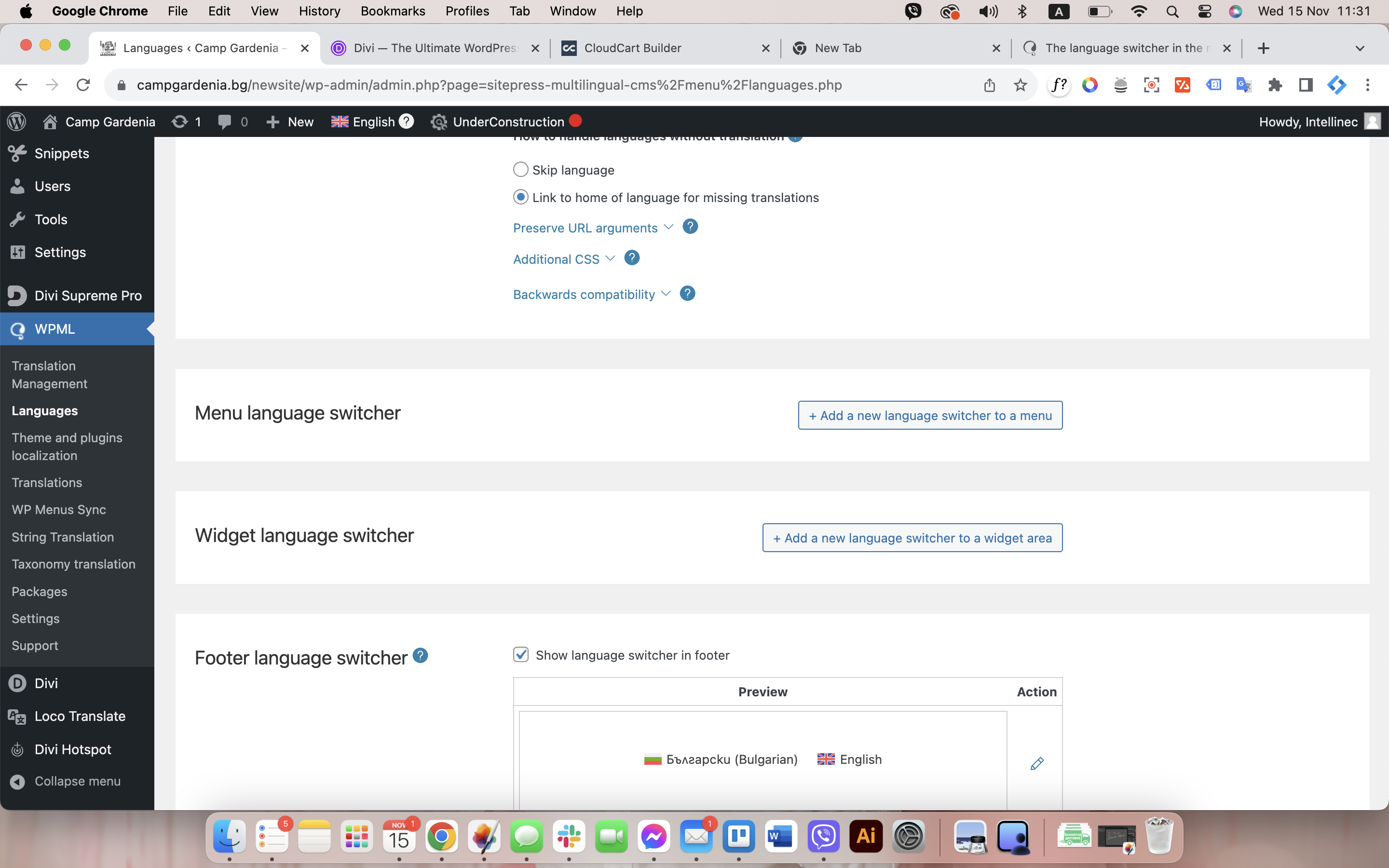The height and width of the screenshot is (868, 1389).
Task: Open Theme and plugins localization submenu
Action: 67,446
